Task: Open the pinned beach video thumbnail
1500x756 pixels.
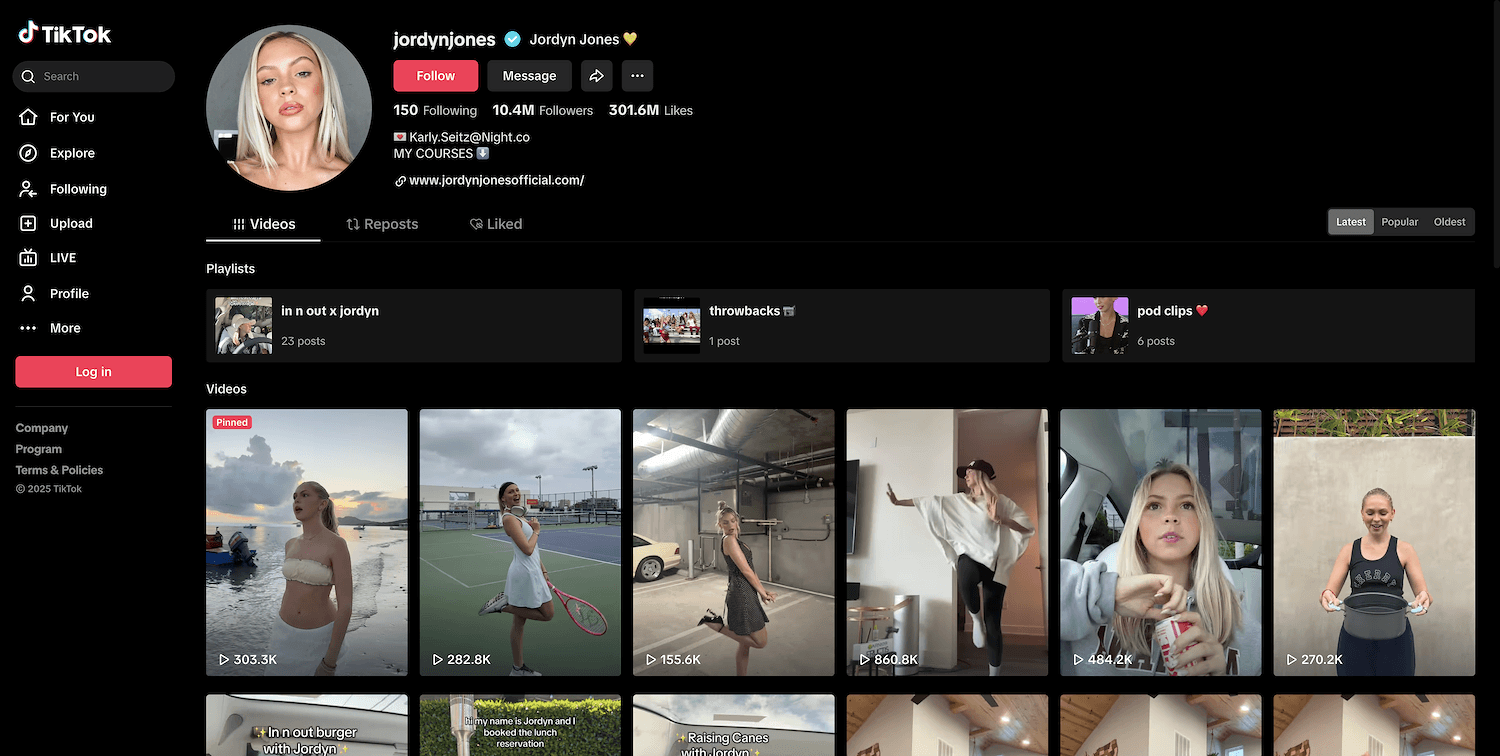Action: pos(307,542)
